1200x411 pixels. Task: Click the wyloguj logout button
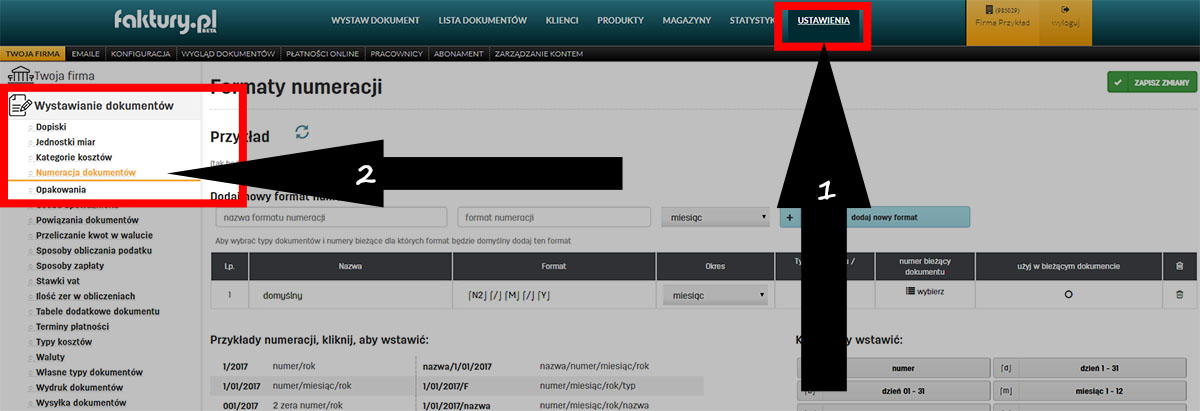tap(1068, 23)
